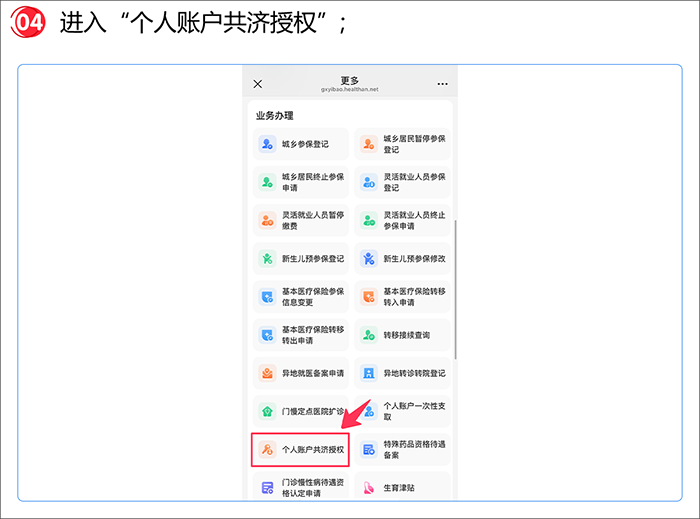Select 基本医疗保险转移转出申请

(x=300, y=335)
